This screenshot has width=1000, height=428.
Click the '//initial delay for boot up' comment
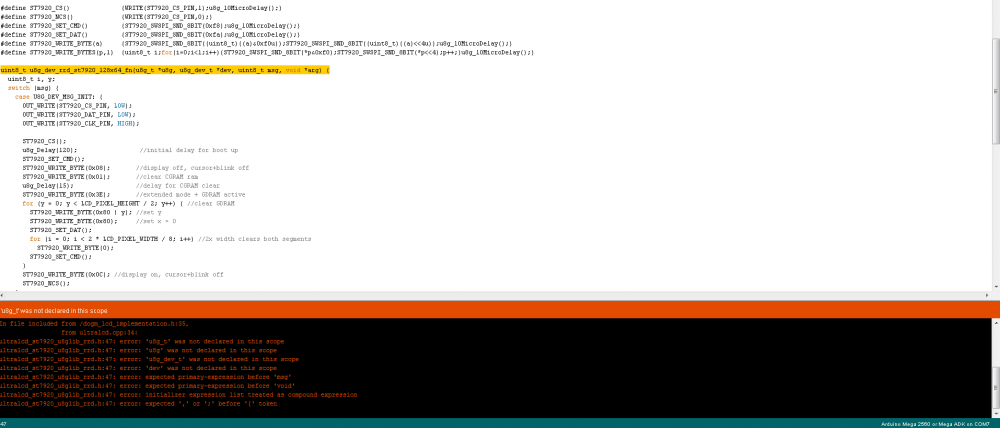pos(188,150)
